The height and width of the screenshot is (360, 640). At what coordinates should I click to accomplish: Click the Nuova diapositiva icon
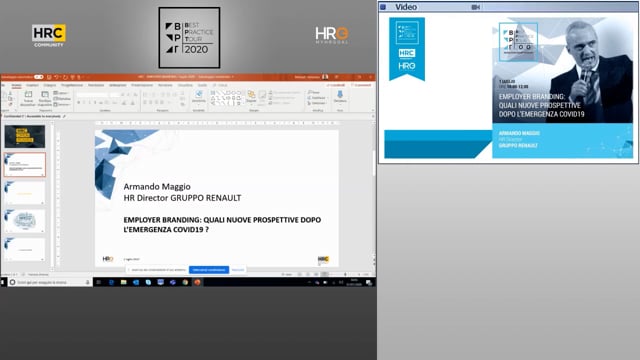[28, 99]
